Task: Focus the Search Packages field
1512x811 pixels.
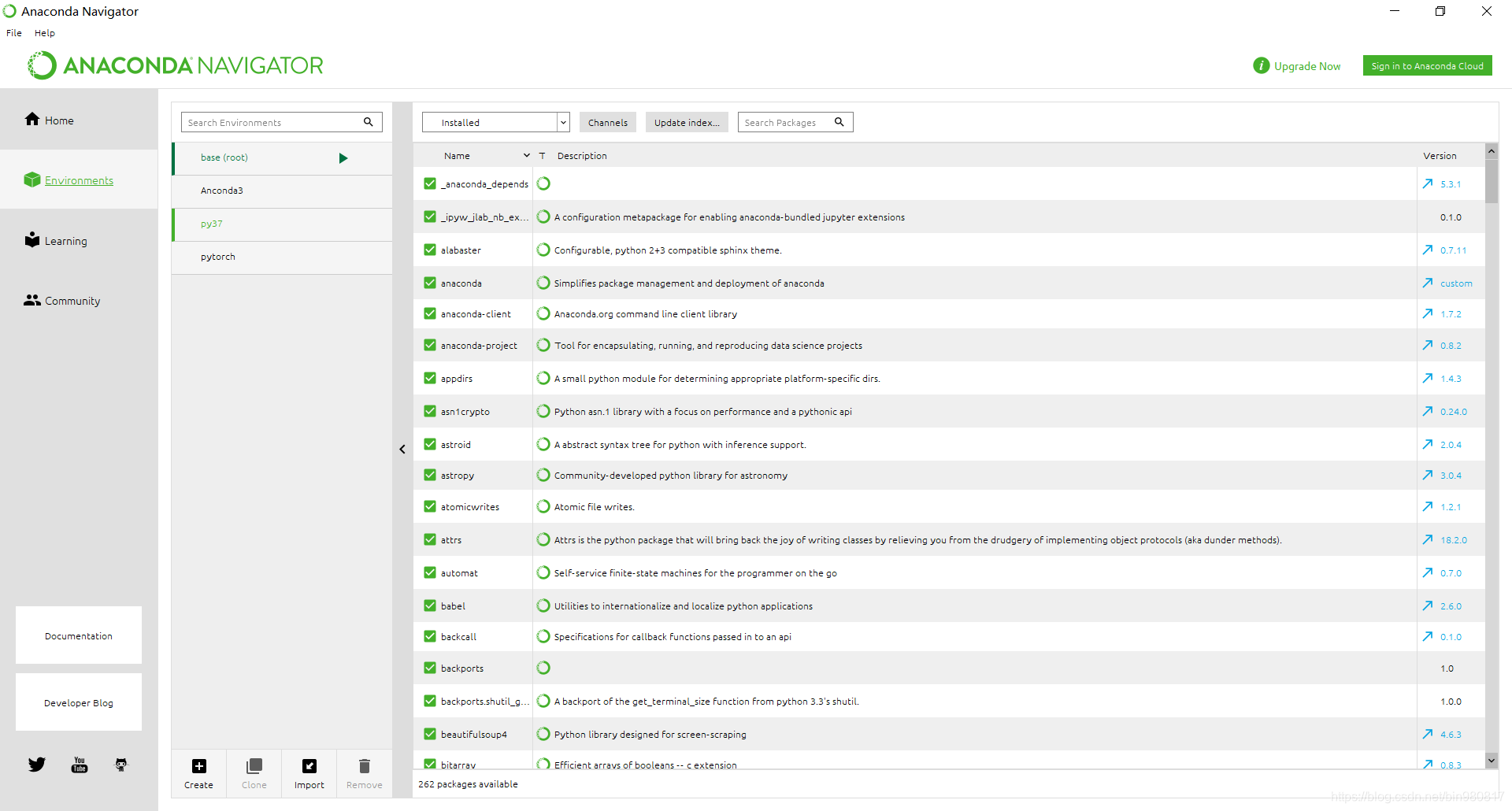Action: tap(795, 122)
